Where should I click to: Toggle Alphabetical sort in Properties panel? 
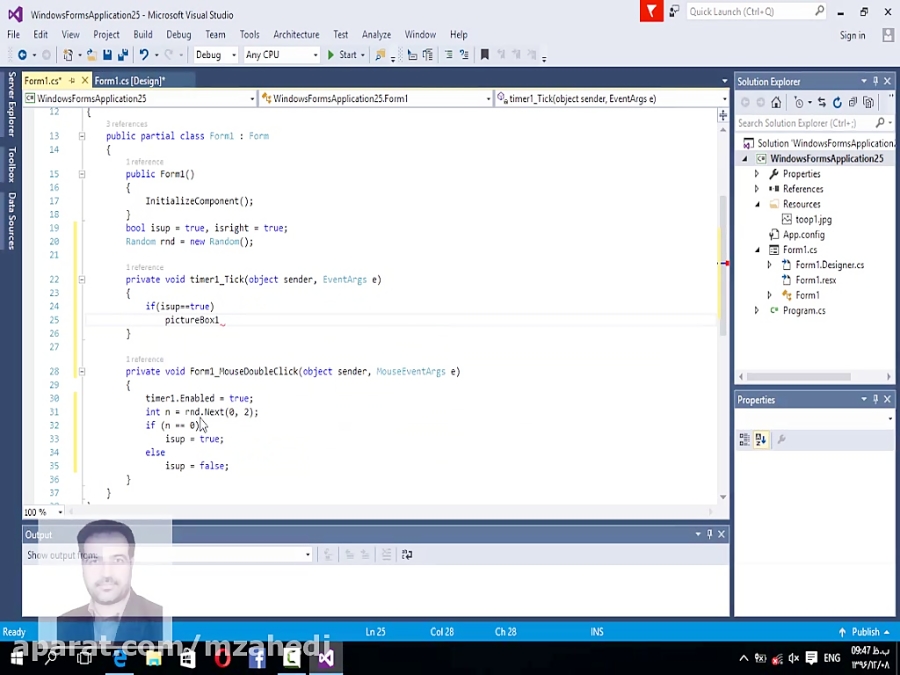click(x=761, y=439)
